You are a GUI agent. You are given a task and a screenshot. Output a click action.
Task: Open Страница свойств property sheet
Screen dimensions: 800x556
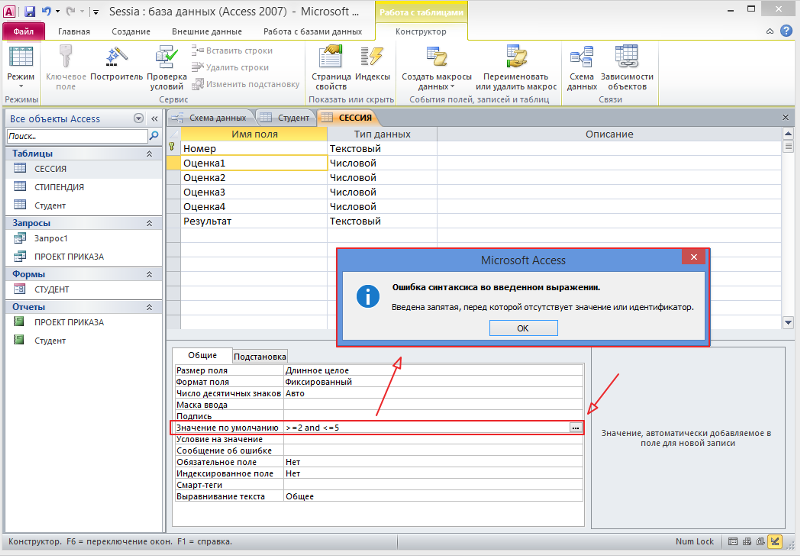[331, 67]
